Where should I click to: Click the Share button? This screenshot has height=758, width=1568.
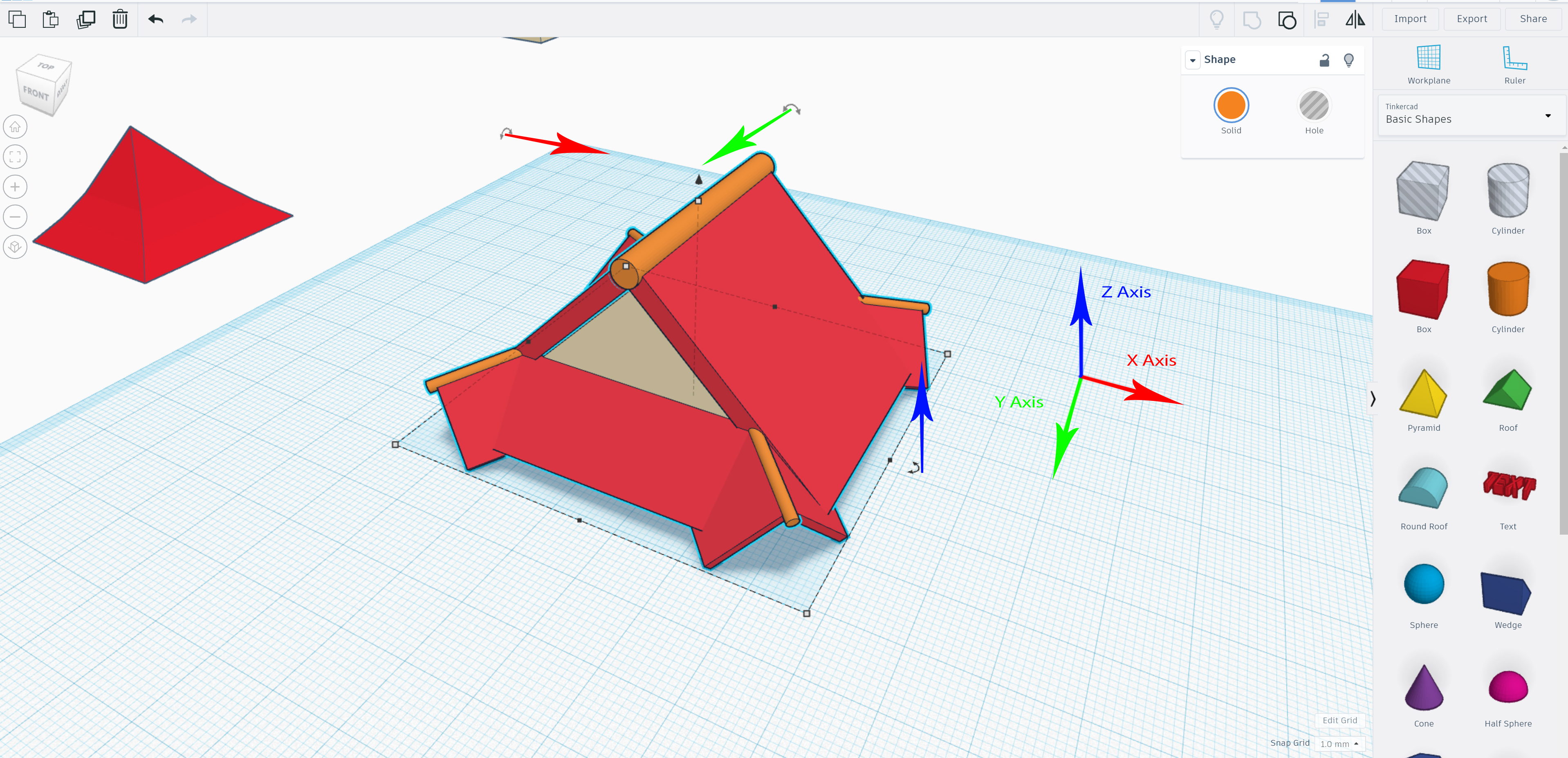tap(1533, 19)
